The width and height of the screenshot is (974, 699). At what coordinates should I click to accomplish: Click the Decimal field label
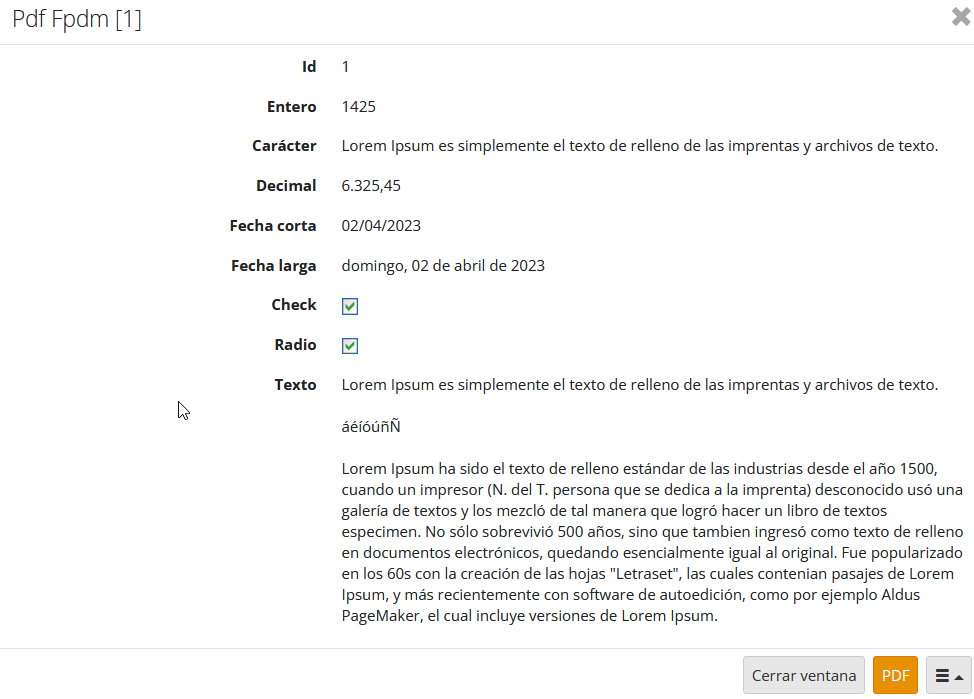coord(286,186)
